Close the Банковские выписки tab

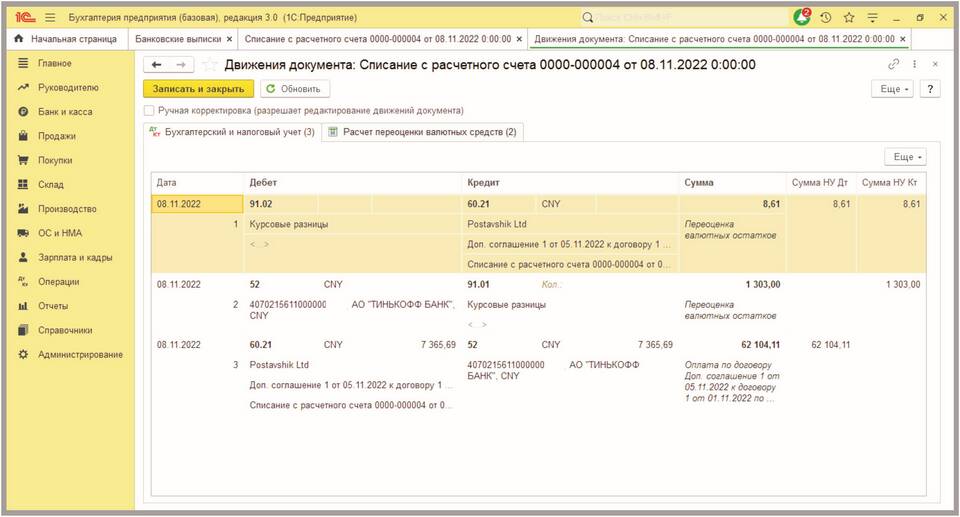pos(229,39)
